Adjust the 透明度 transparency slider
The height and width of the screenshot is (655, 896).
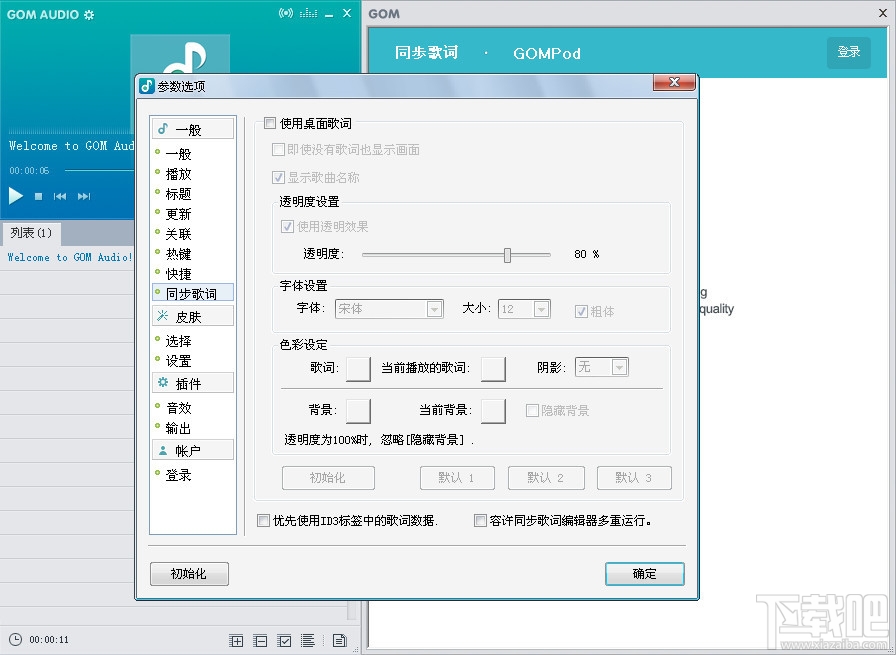(509, 254)
